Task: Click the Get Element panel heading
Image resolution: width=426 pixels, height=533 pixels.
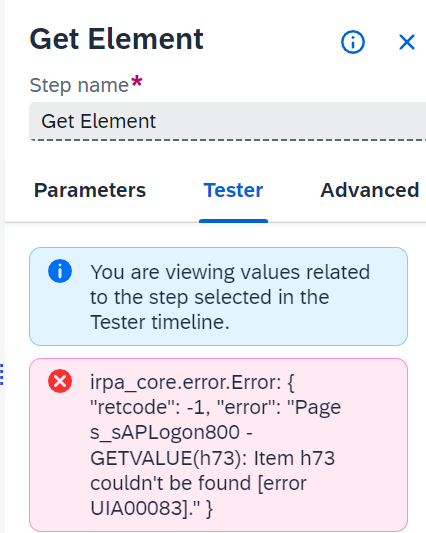Action: (x=116, y=39)
